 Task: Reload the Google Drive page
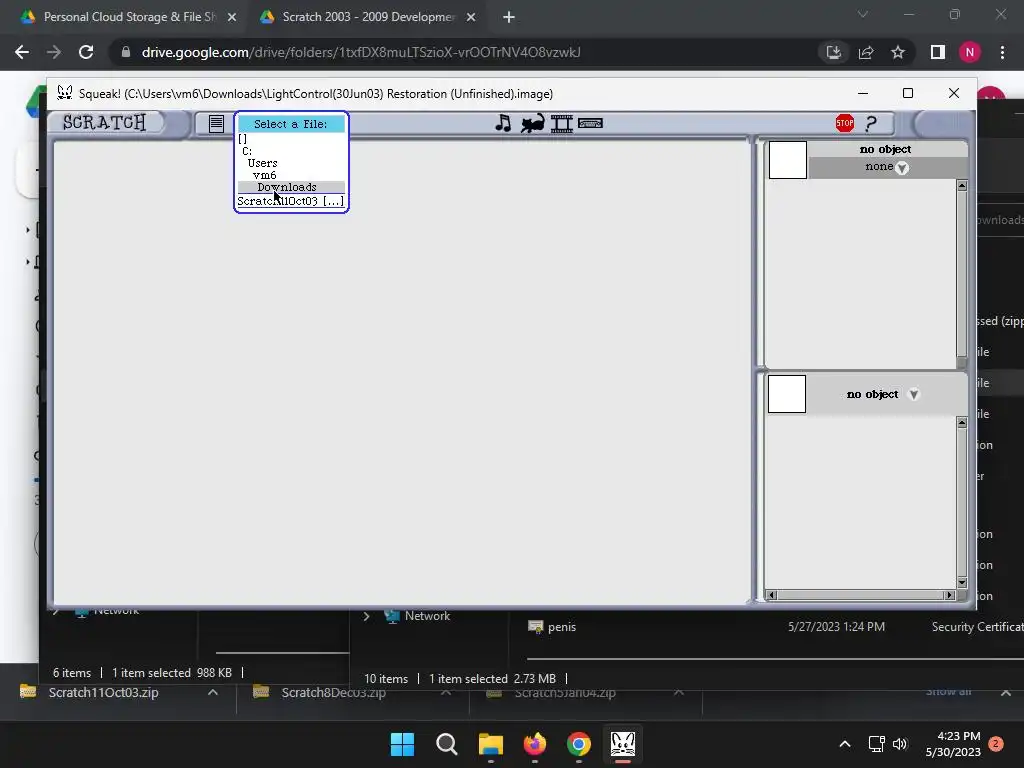pos(86,52)
